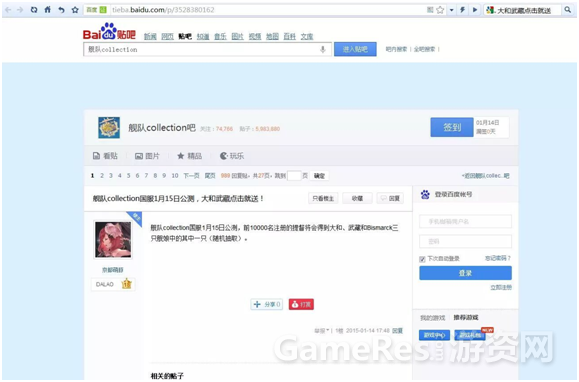This screenshot has width=579, height=382.
Task: Click the jump-to-page number field
Action: coord(294,176)
